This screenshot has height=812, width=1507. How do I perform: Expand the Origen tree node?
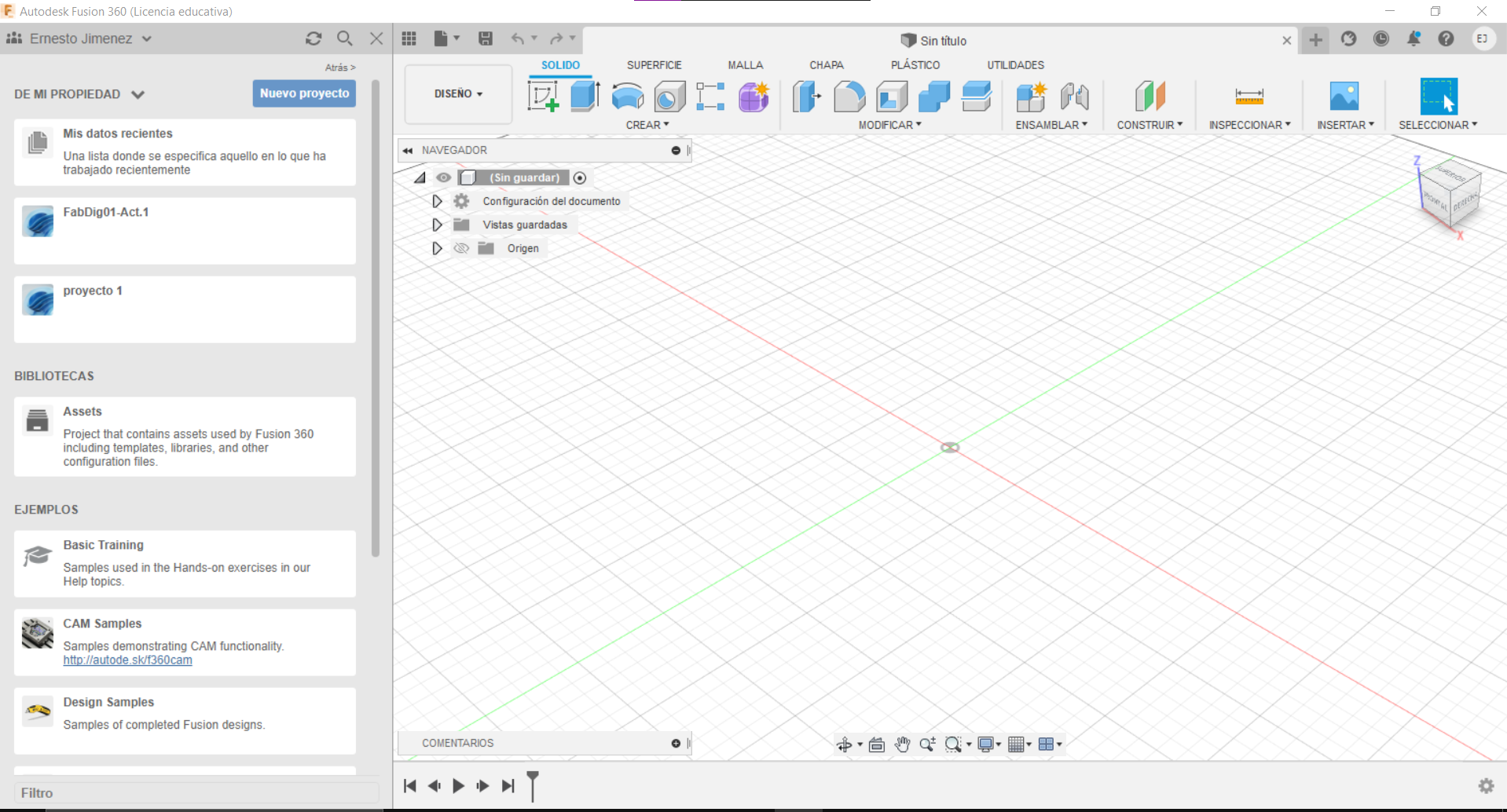(437, 248)
